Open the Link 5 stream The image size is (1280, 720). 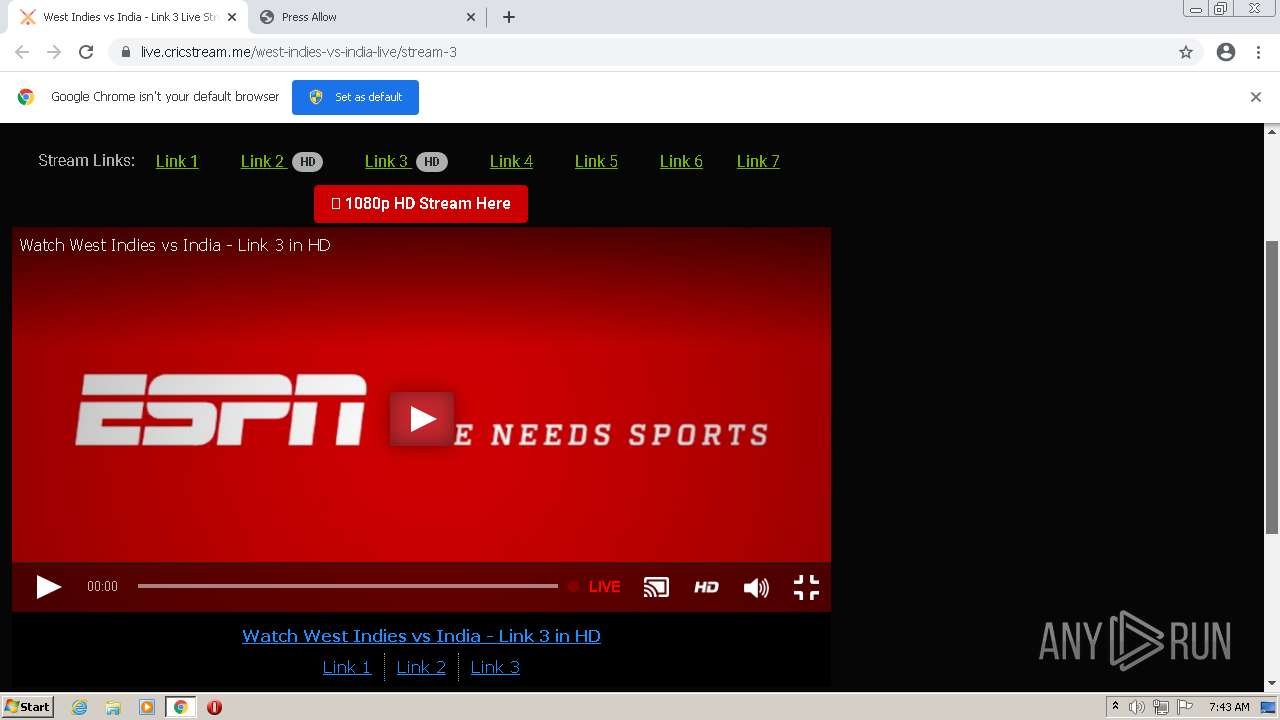596,161
